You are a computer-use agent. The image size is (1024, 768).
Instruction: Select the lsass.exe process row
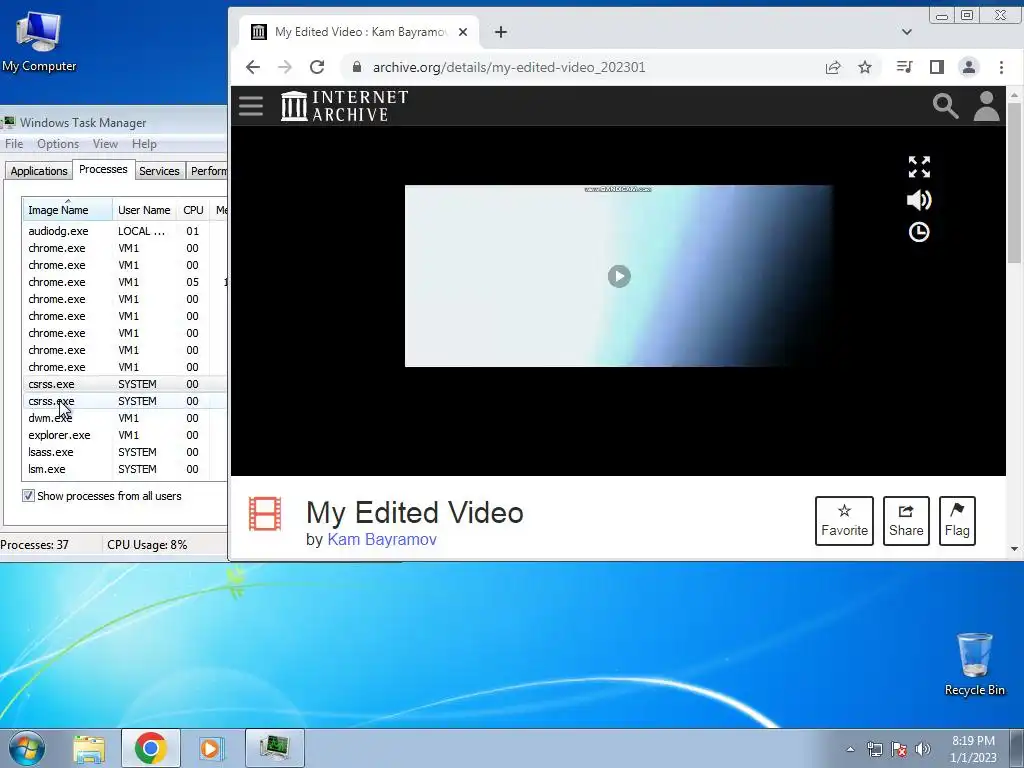coord(124,452)
